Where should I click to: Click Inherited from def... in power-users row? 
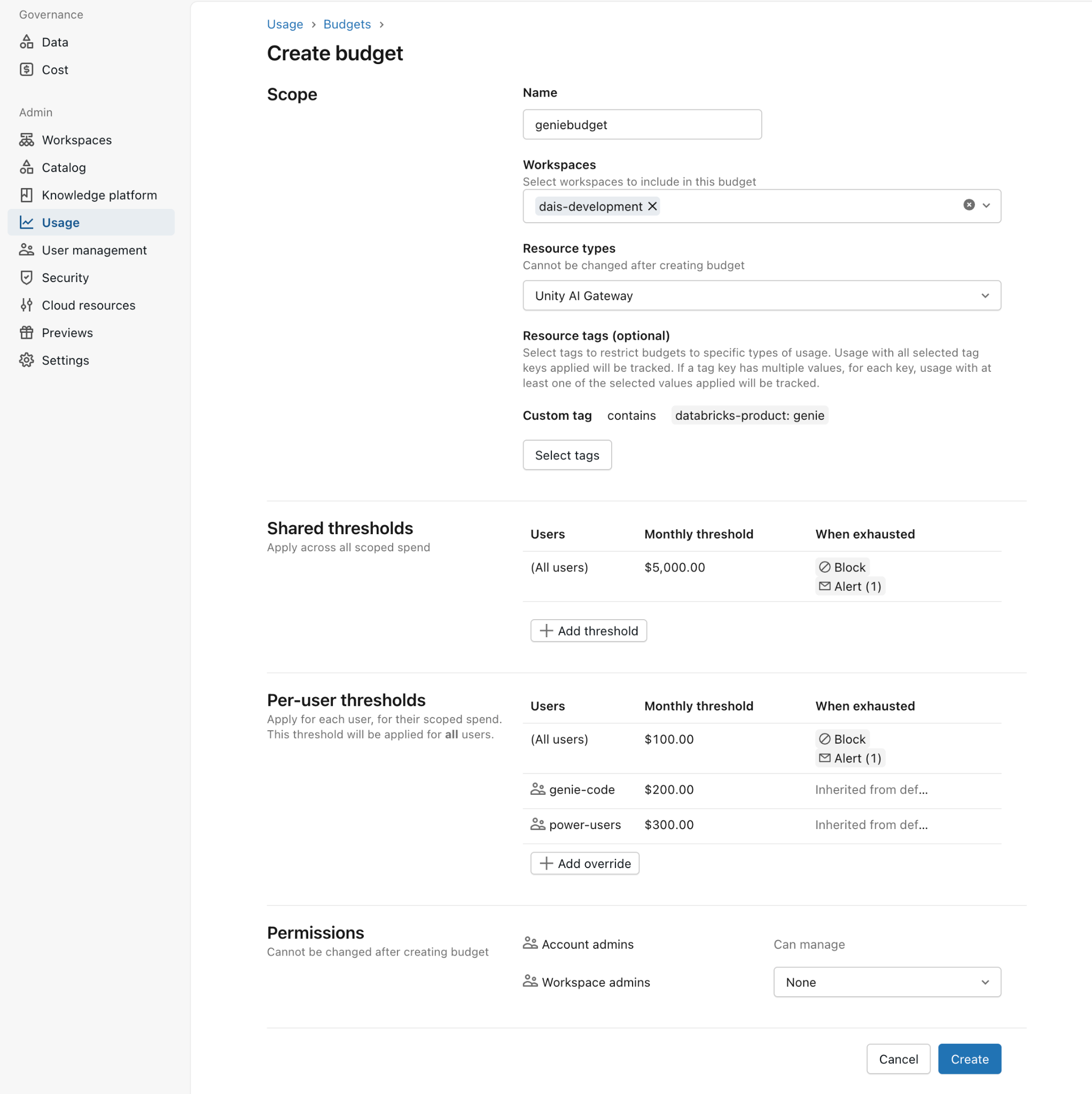click(x=871, y=824)
